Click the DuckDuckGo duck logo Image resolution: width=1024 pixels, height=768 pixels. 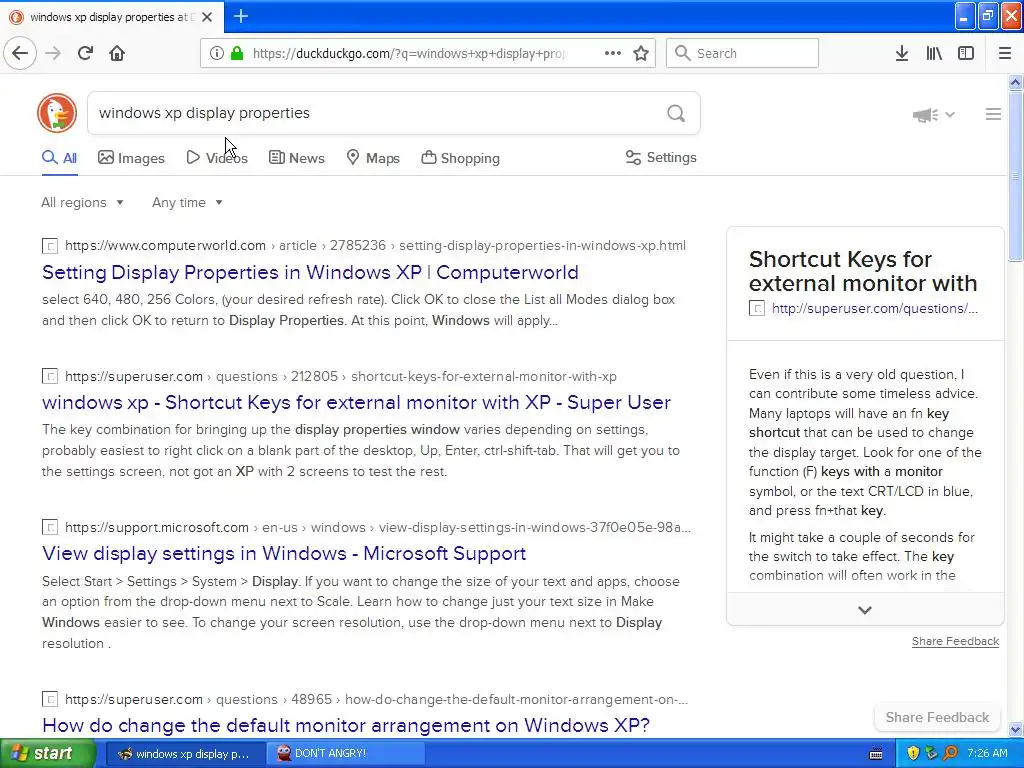pos(57,113)
